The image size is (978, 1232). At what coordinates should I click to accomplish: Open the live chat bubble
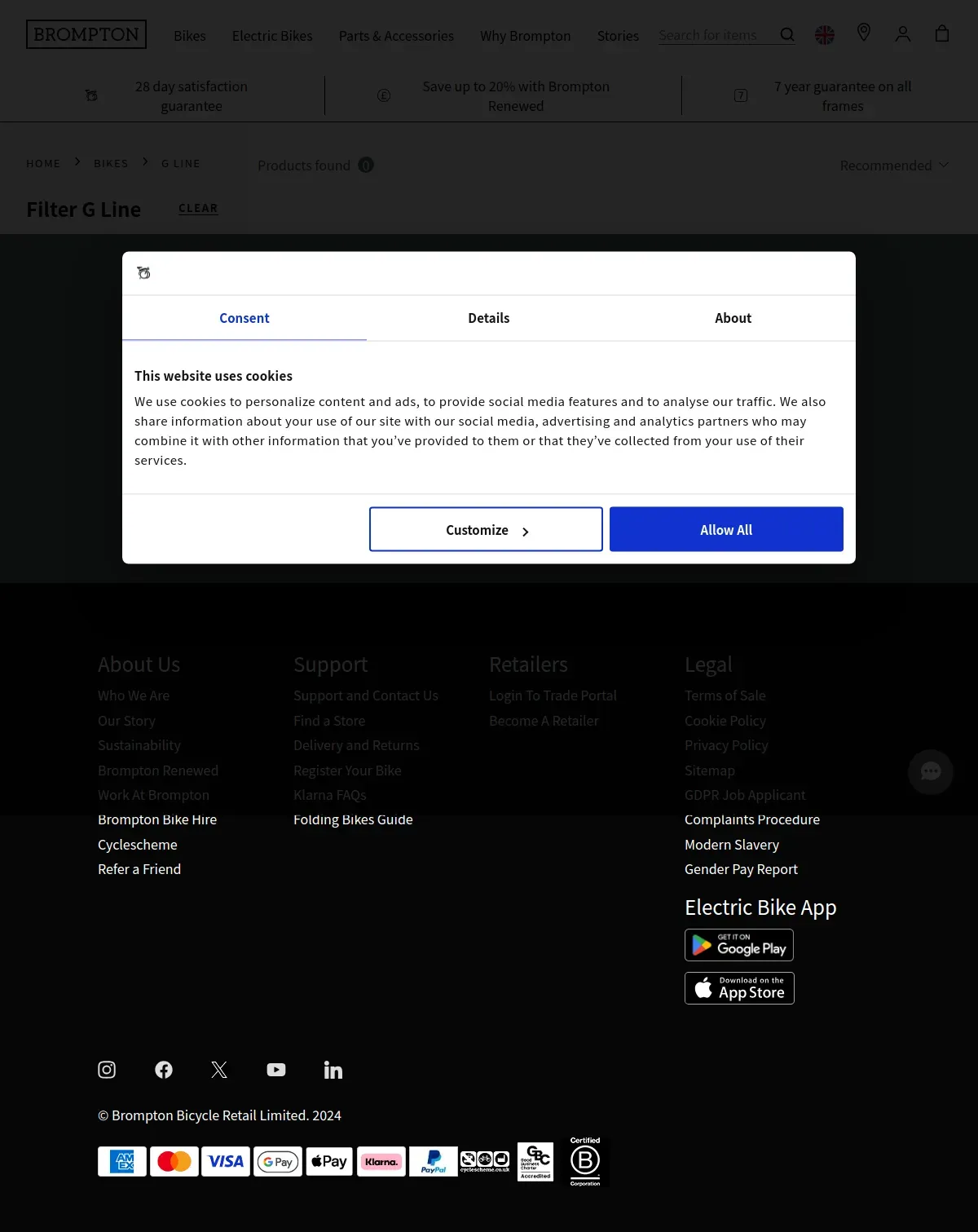(931, 771)
